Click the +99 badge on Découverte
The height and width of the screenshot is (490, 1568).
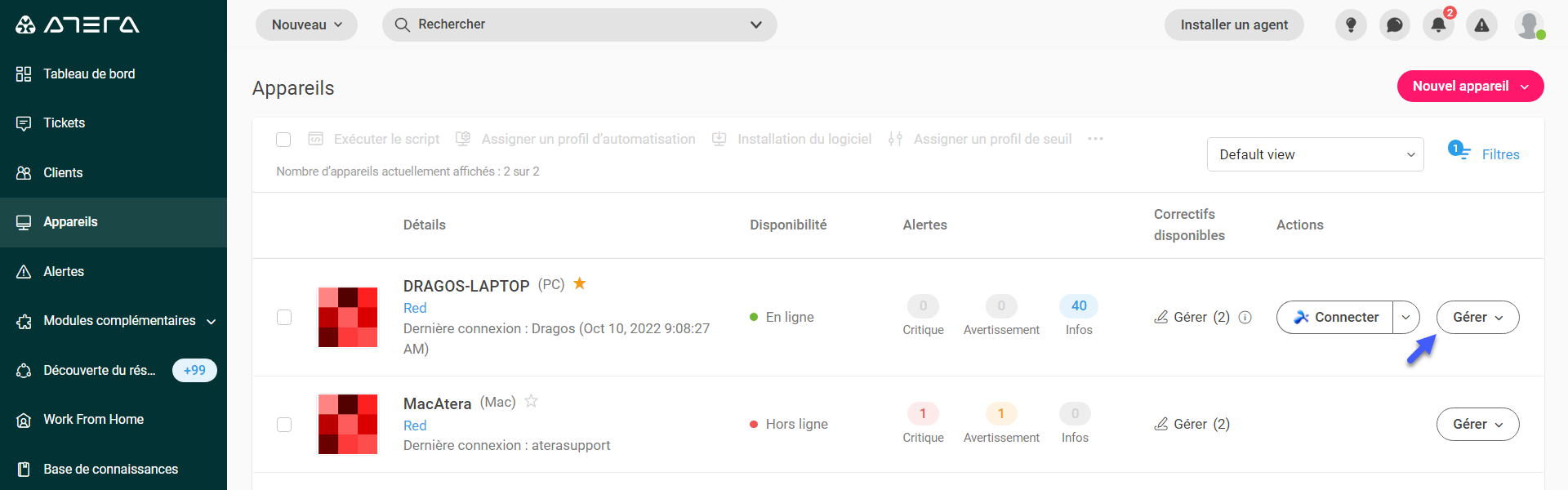click(194, 371)
